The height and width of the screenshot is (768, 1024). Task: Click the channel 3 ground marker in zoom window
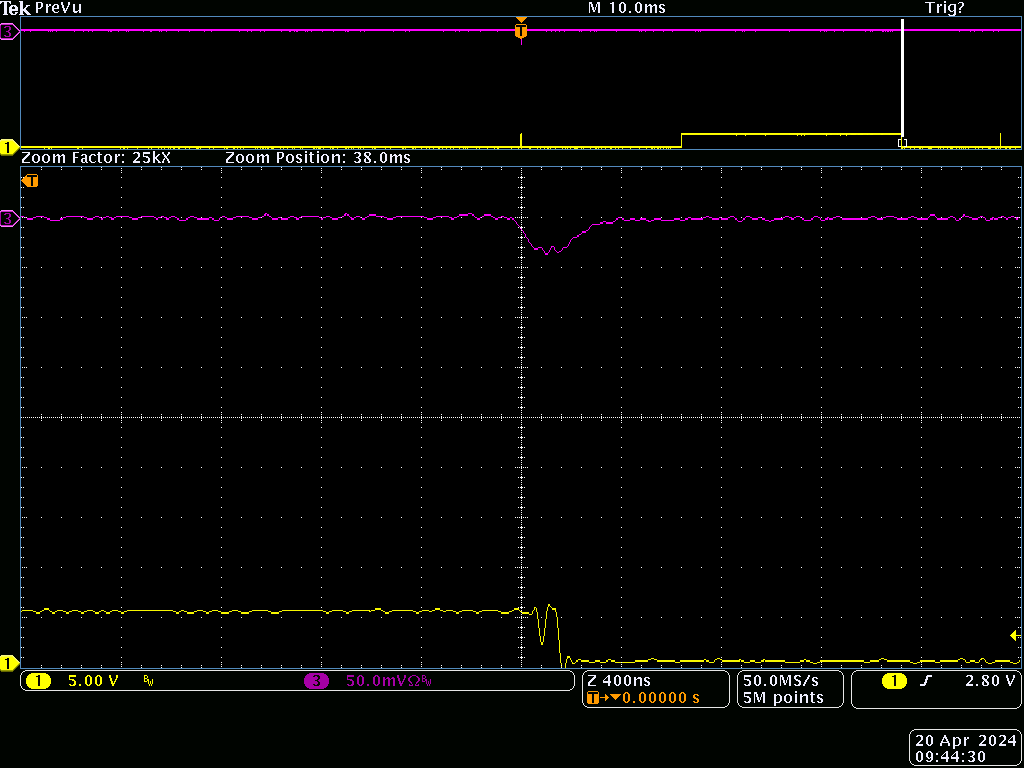(9, 219)
